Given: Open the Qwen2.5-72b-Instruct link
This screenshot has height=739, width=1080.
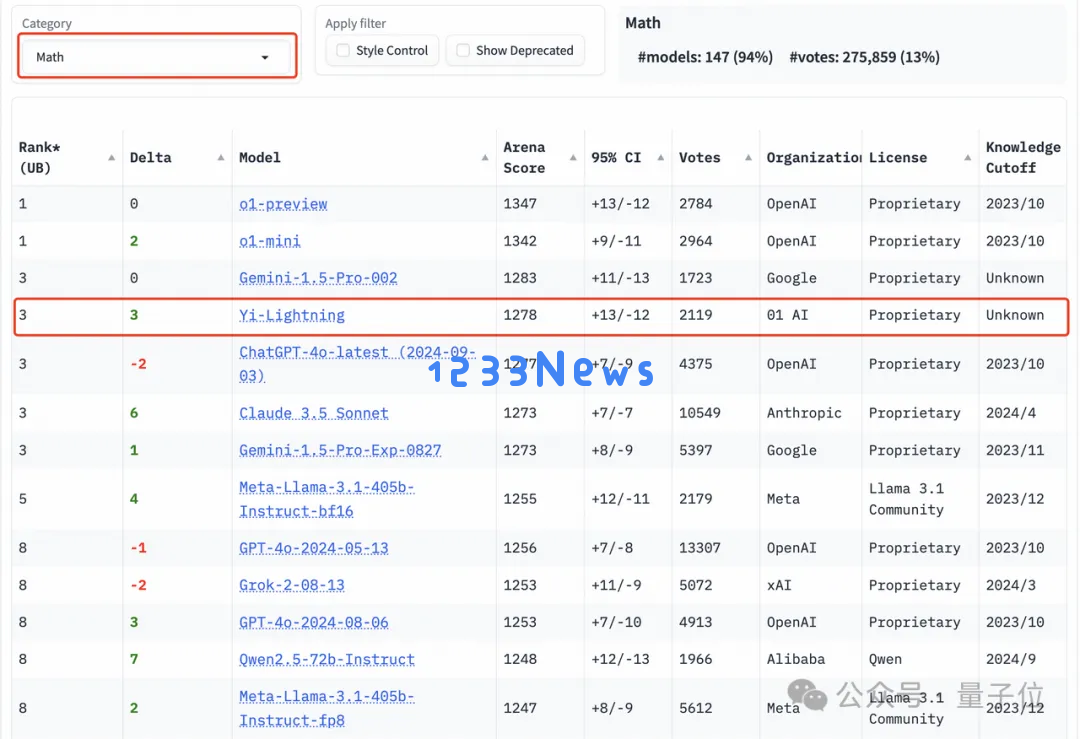Looking at the screenshot, I should [327, 660].
